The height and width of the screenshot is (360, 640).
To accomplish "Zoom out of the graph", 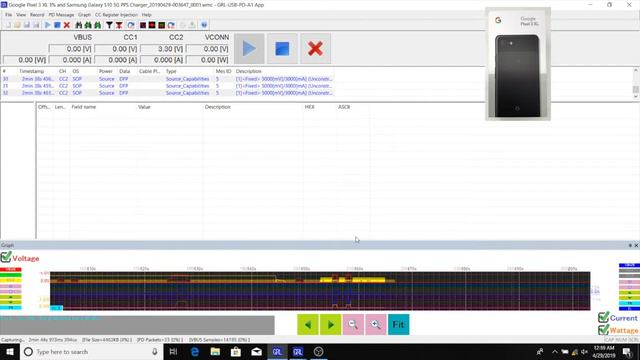I will (x=353, y=324).
